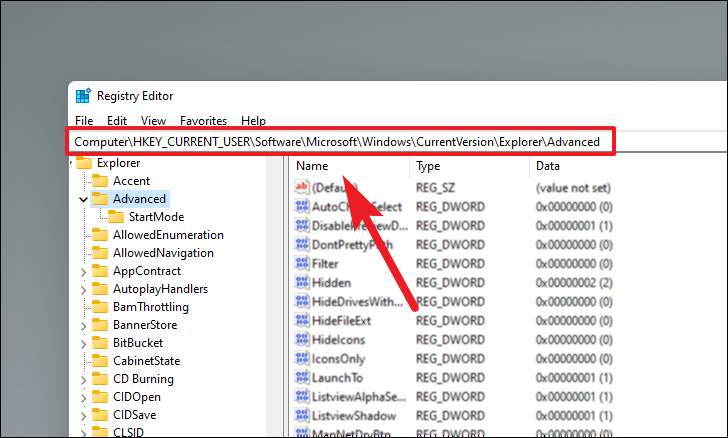Select the ListviewAlphaSe... DWORD icon
The width and height of the screenshot is (728, 438).
point(302,397)
